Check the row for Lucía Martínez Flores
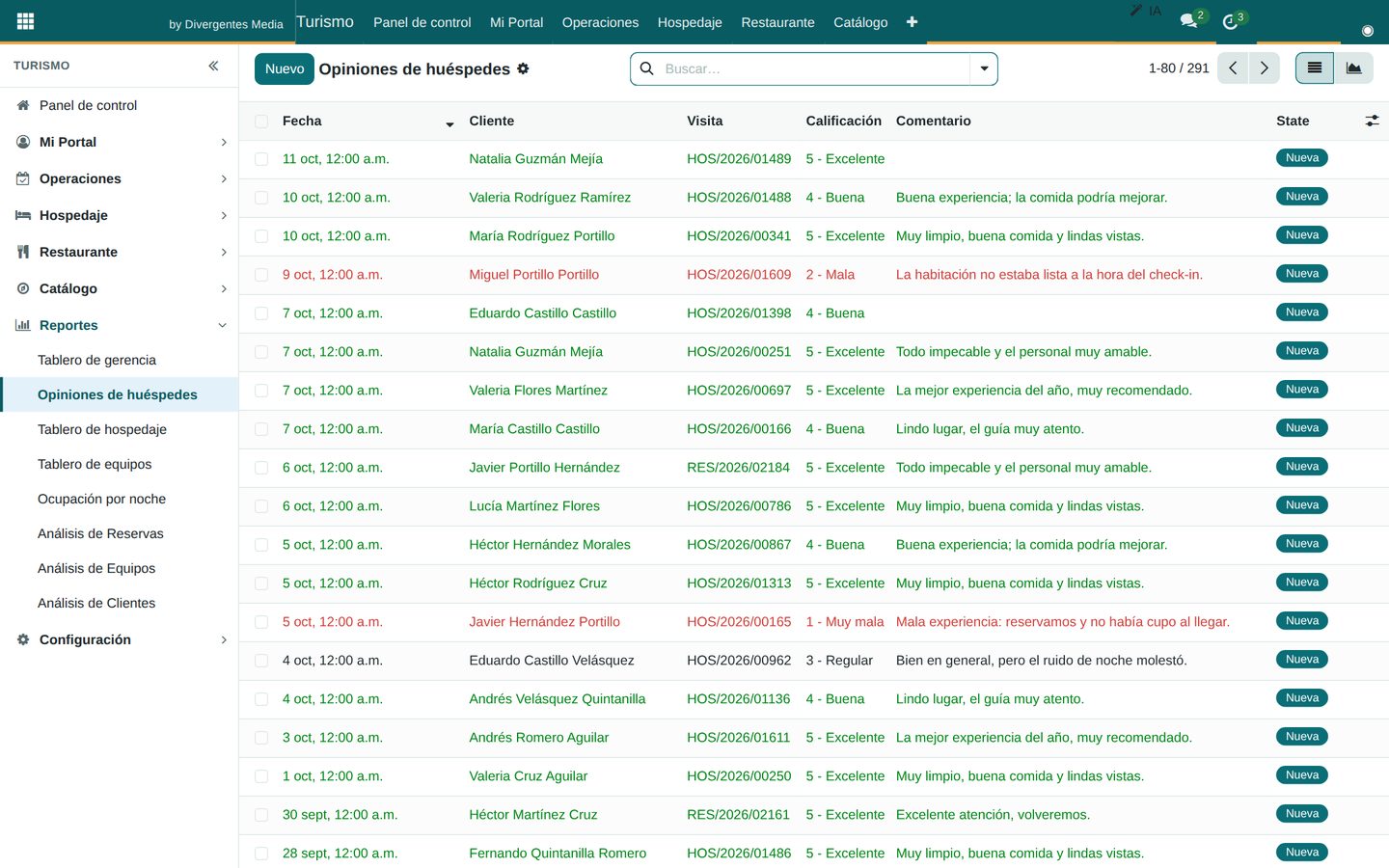The image size is (1389, 868). tap(261, 506)
